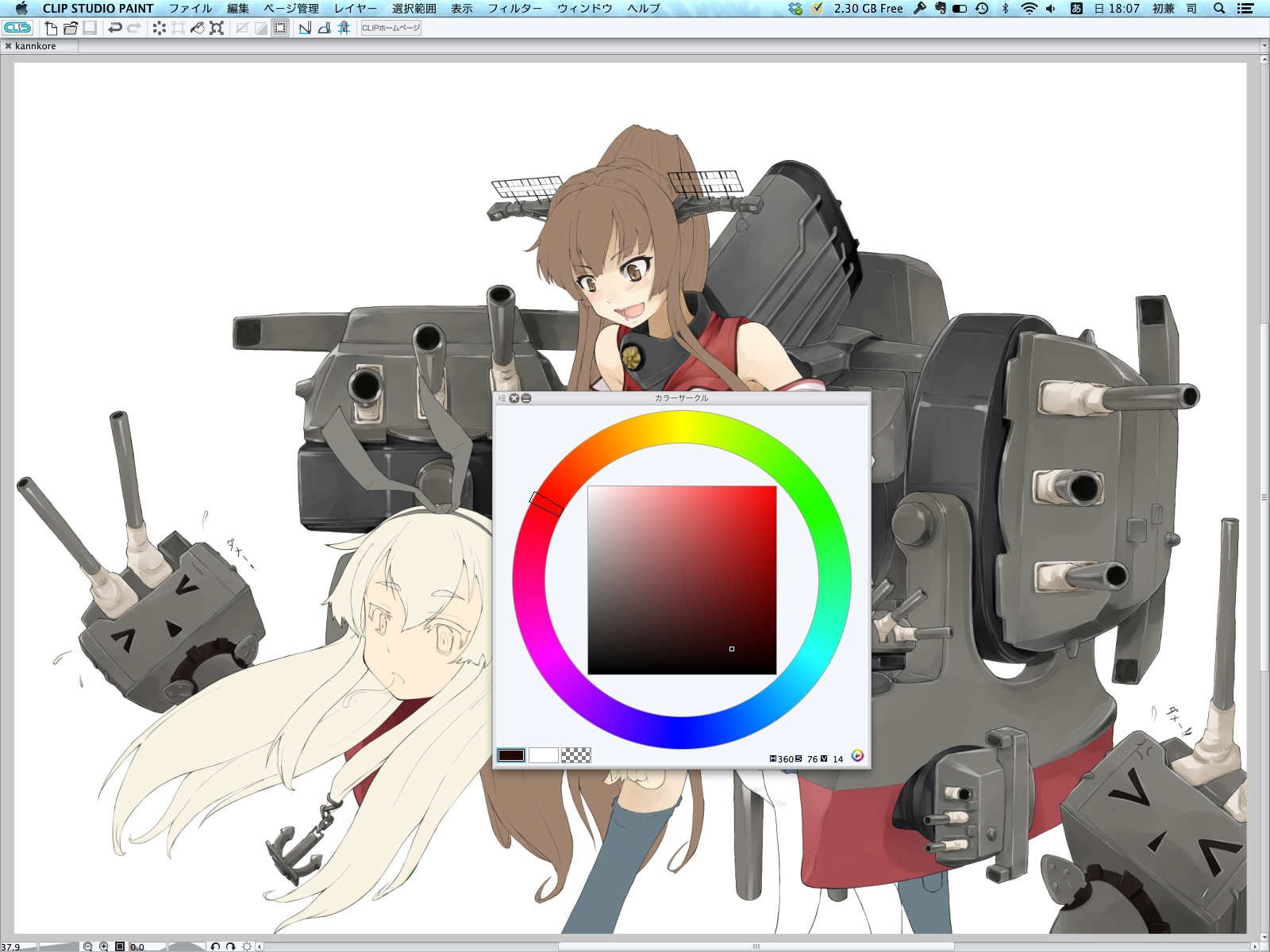This screenshot has width=1270, height=952.
Task: Close the kannkore document tab
Action: 8,46
